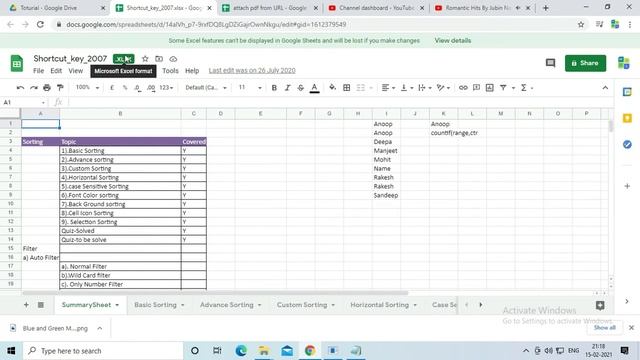Open more number formats 123 dropdown
The image size is (640, 360).
(x=166, y=88)
